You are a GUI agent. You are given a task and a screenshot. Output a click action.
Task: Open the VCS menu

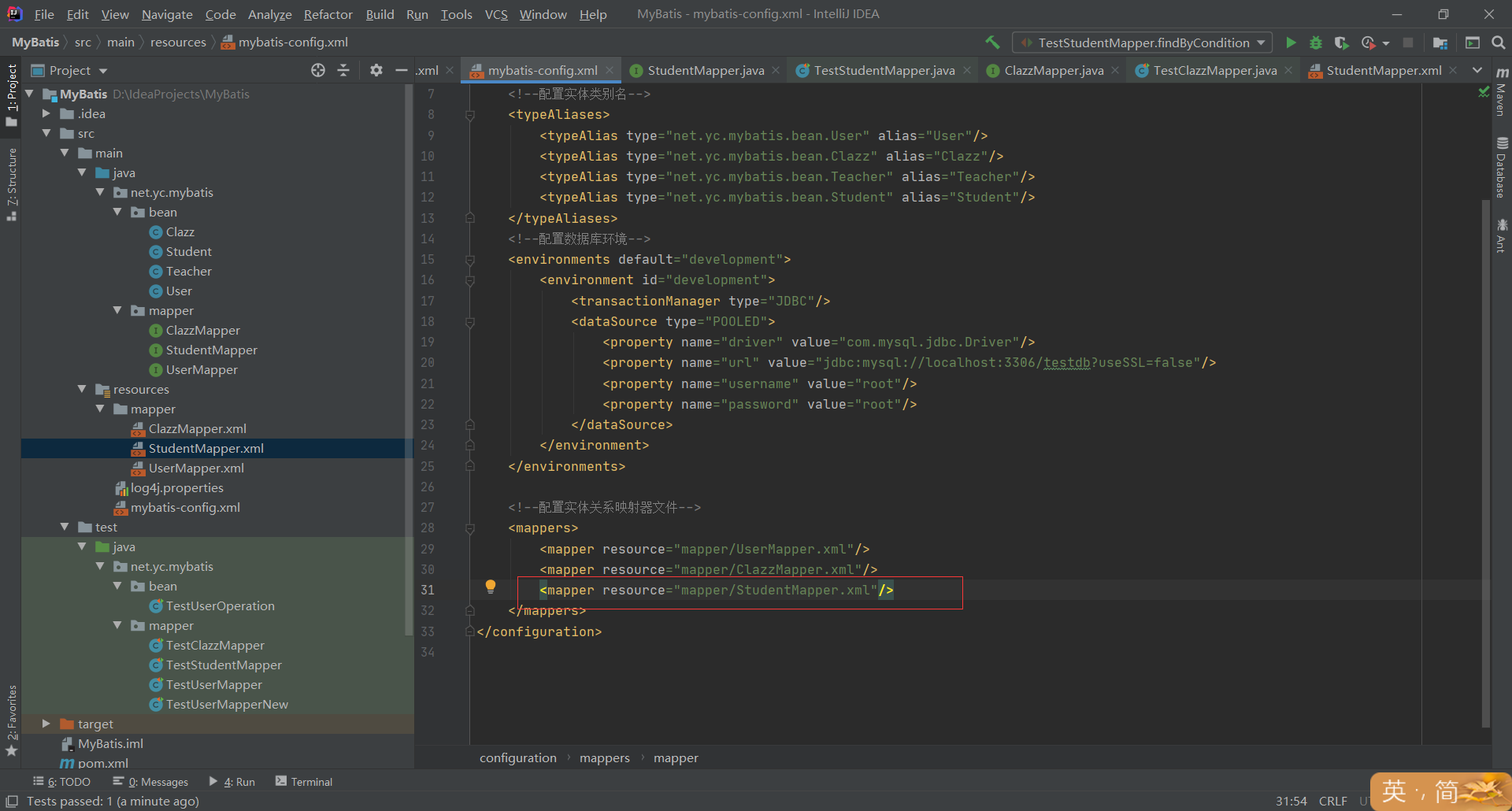(x=496, y=14)
